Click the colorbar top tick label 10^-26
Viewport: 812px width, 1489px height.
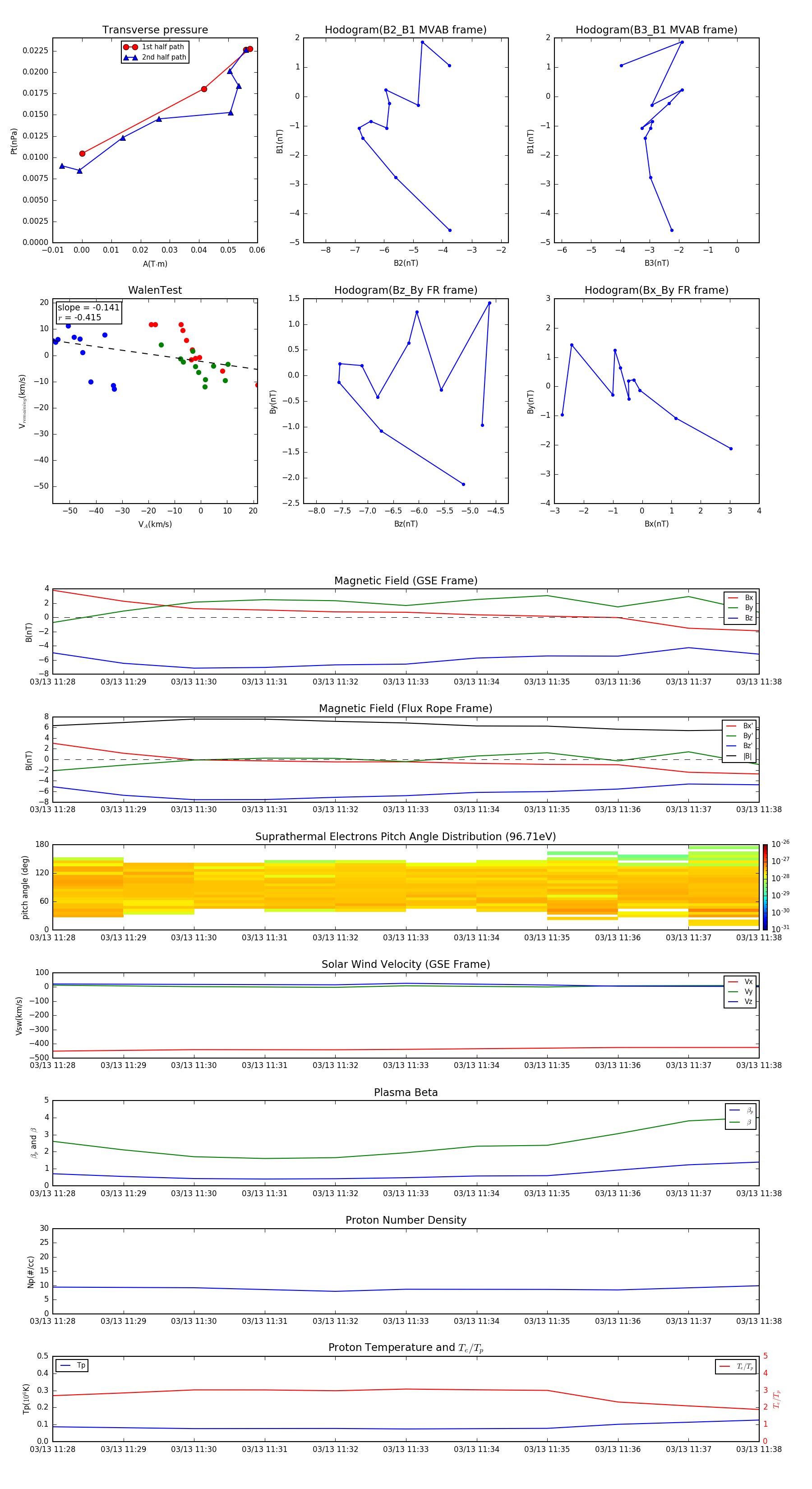780,844
